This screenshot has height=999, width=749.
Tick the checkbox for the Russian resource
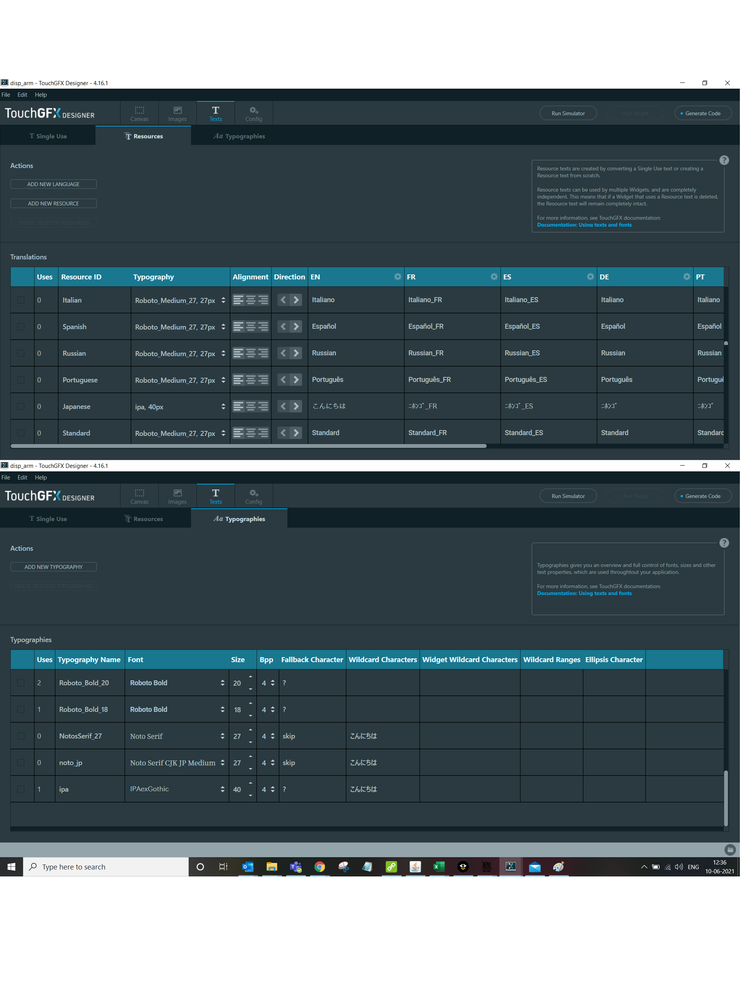coord(21,353)
